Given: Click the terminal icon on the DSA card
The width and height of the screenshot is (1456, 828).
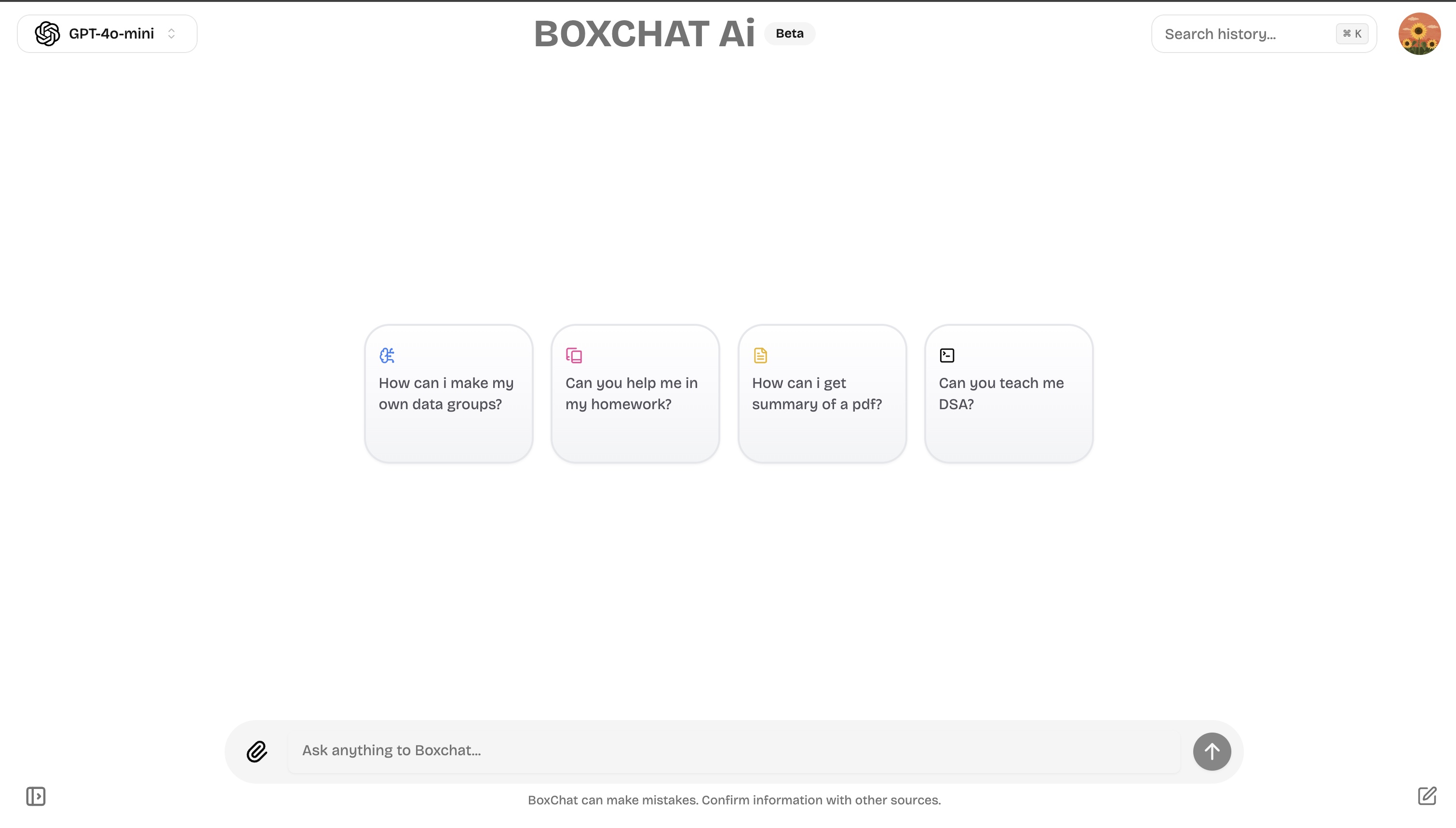Looking at the screenshot, I should [947, 355].
